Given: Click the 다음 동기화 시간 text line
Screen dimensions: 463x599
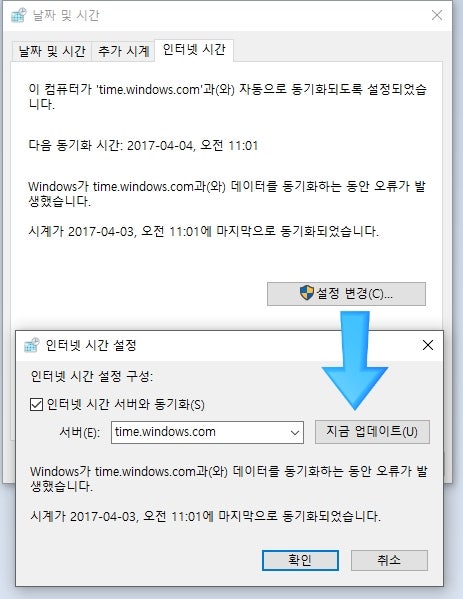Looking at the screenshot, I should 143,146.
